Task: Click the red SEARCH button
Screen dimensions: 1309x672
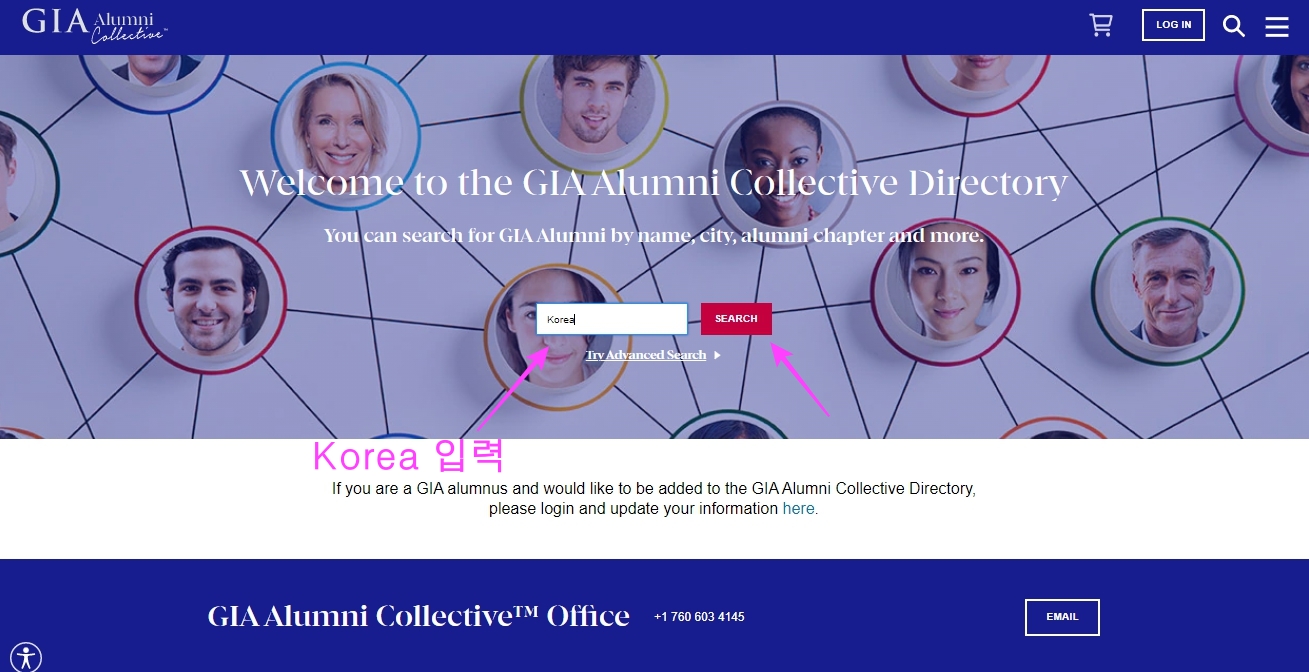Action: (x=736, y=319)
